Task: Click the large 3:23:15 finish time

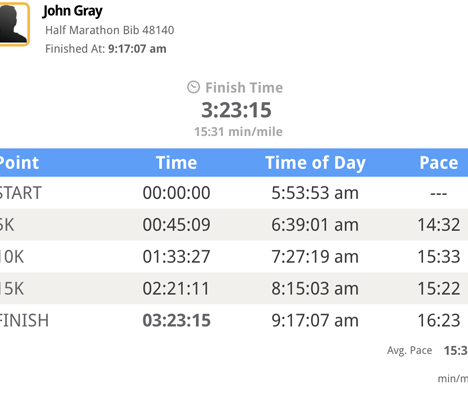Action: pos(236,110)
